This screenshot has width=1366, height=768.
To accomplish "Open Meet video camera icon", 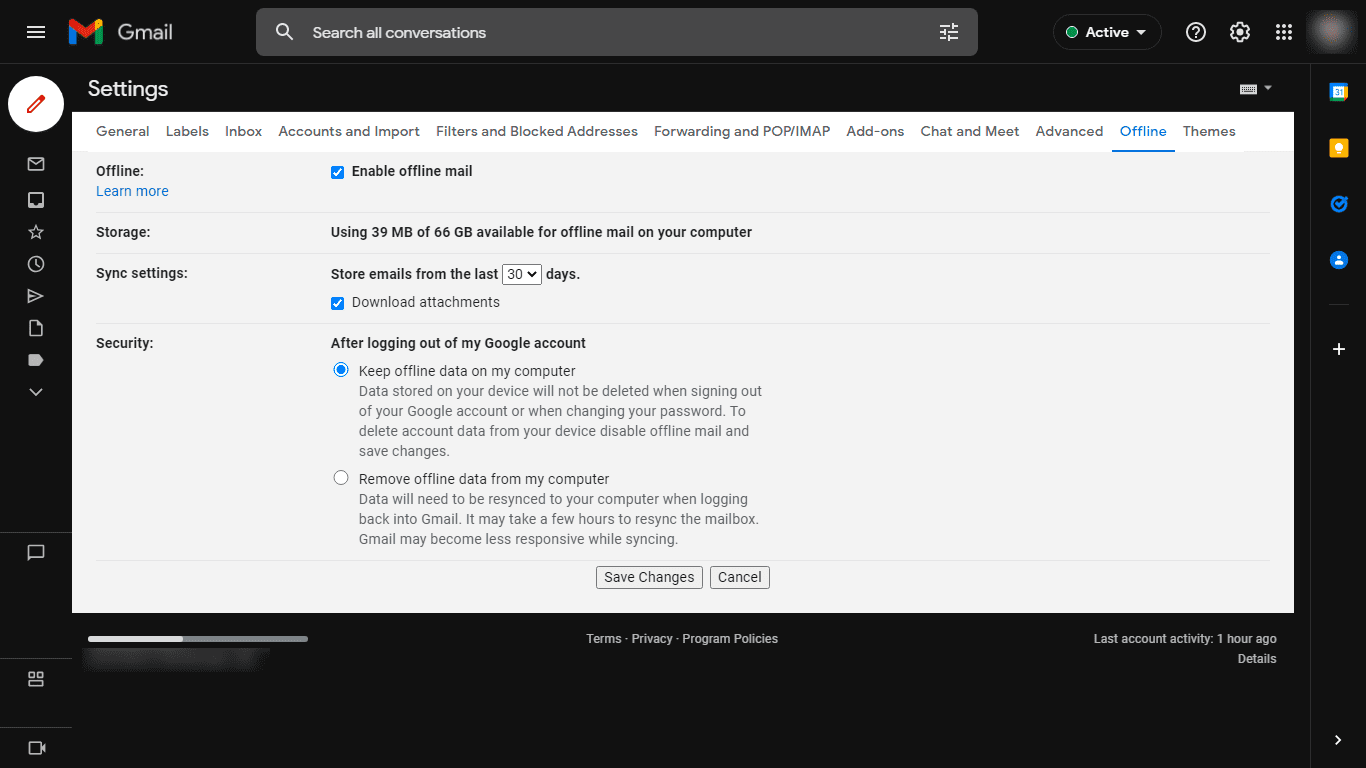I will (36, 748).
